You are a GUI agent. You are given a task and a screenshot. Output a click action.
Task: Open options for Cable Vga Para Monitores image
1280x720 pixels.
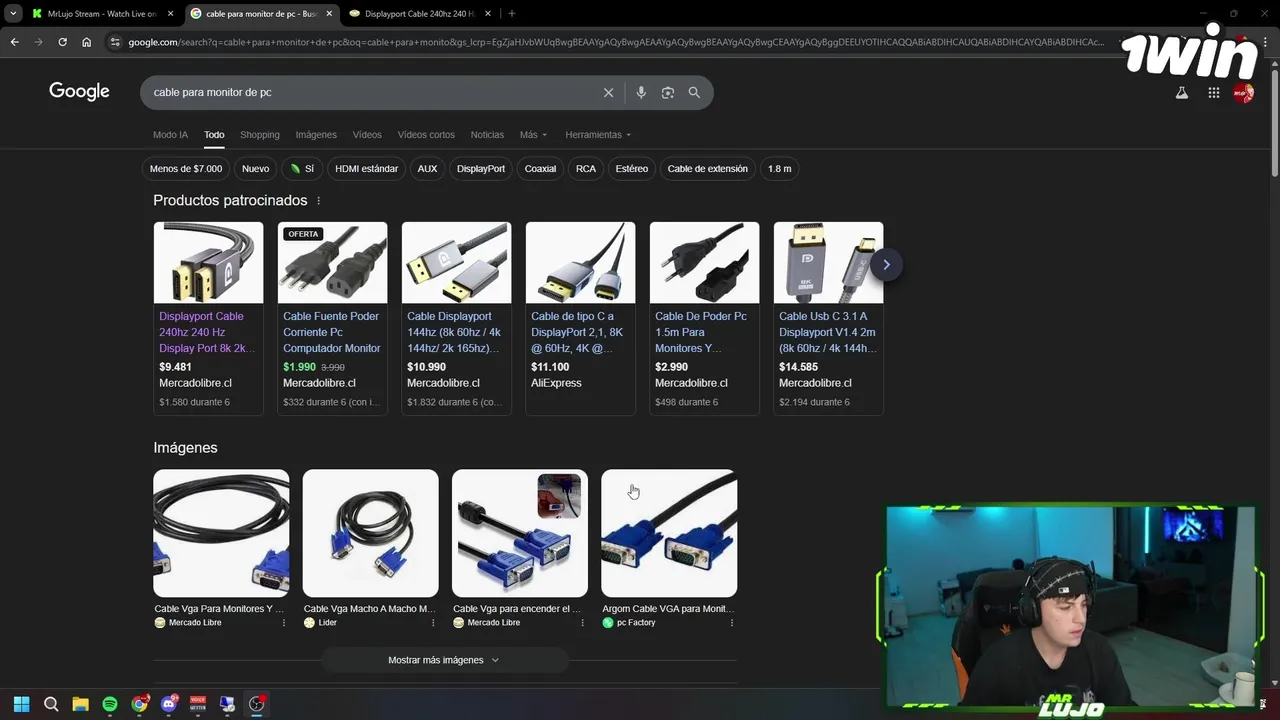[284, 622]
